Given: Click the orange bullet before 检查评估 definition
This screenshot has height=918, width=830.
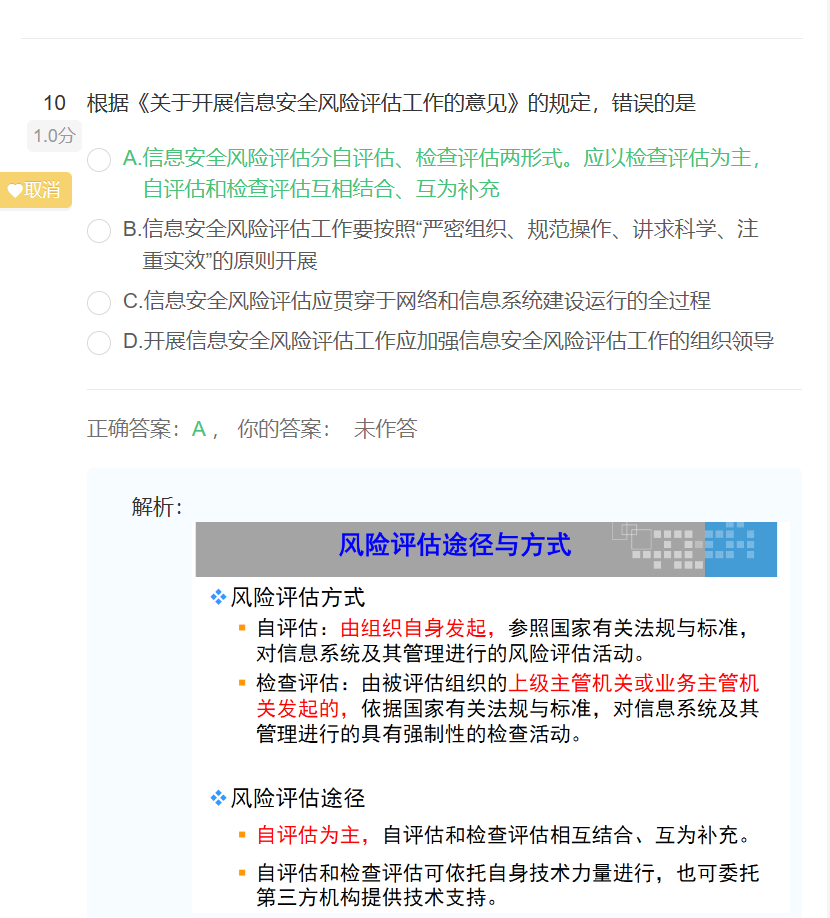Looking at the screenshot, I should coord(242,684).
